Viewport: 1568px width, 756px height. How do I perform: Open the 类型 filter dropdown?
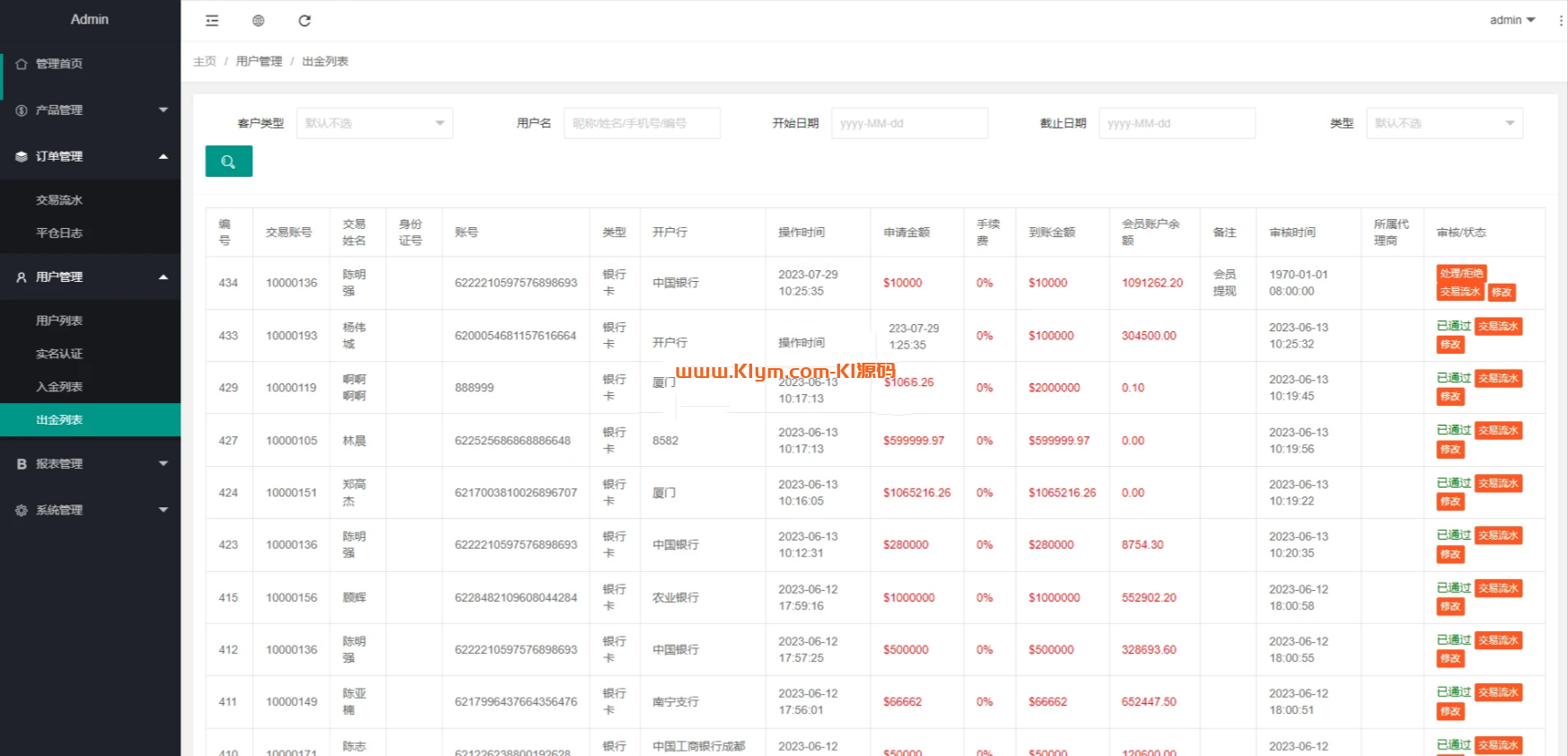pos(1443,123)
